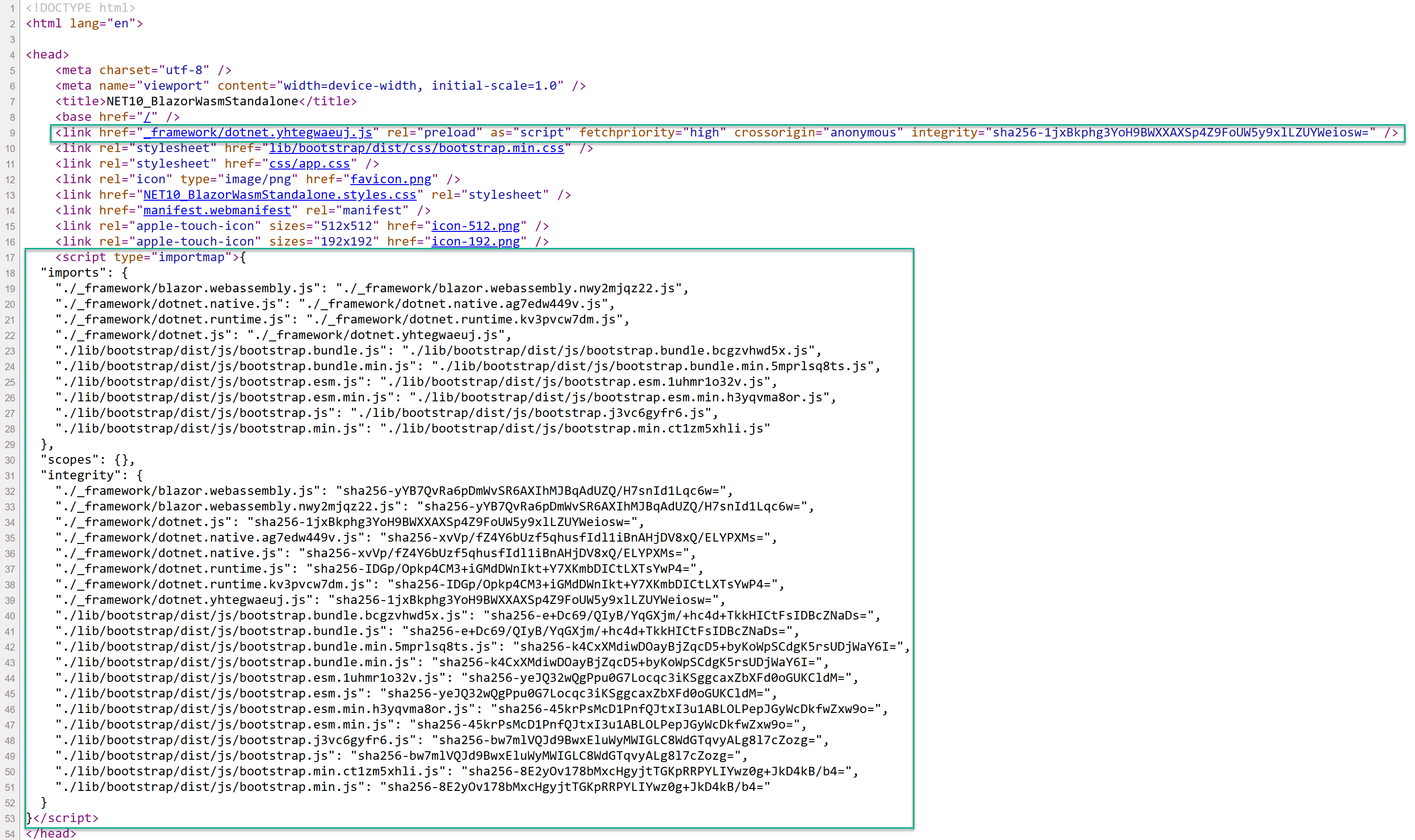Viewport: 1415px width, 840px height.
Task: Open the bootstrap.min.css stylesheet link
Action: (417, 148)
